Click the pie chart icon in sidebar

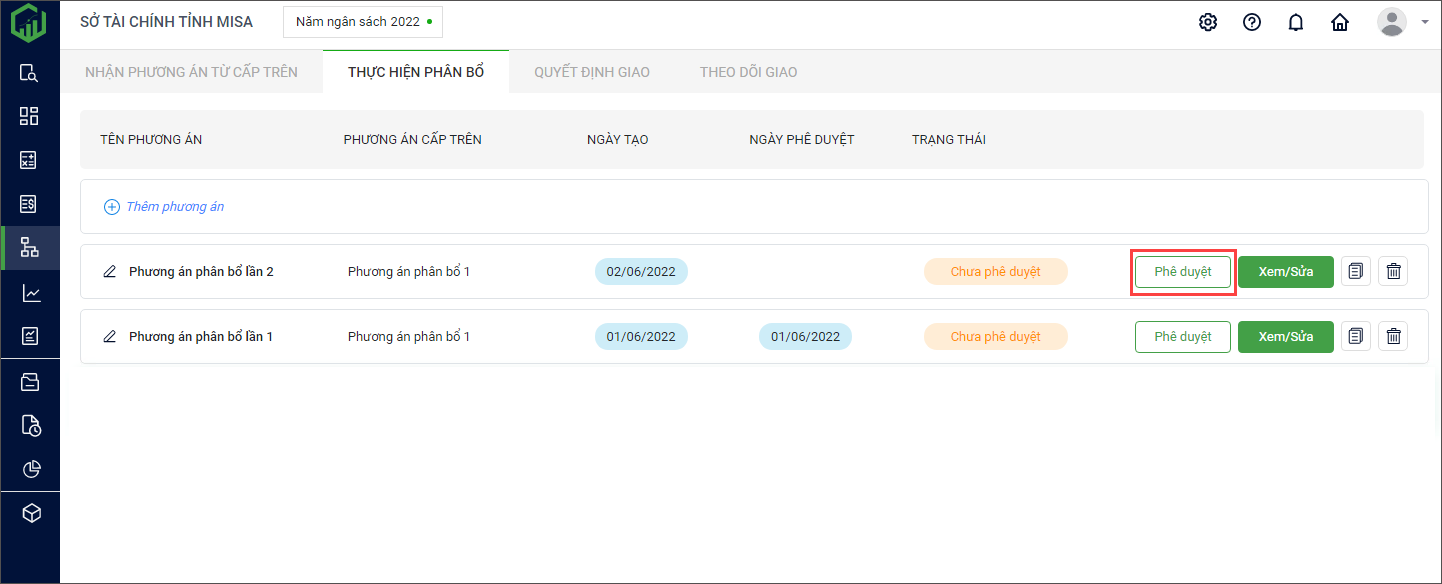(30, 469)
